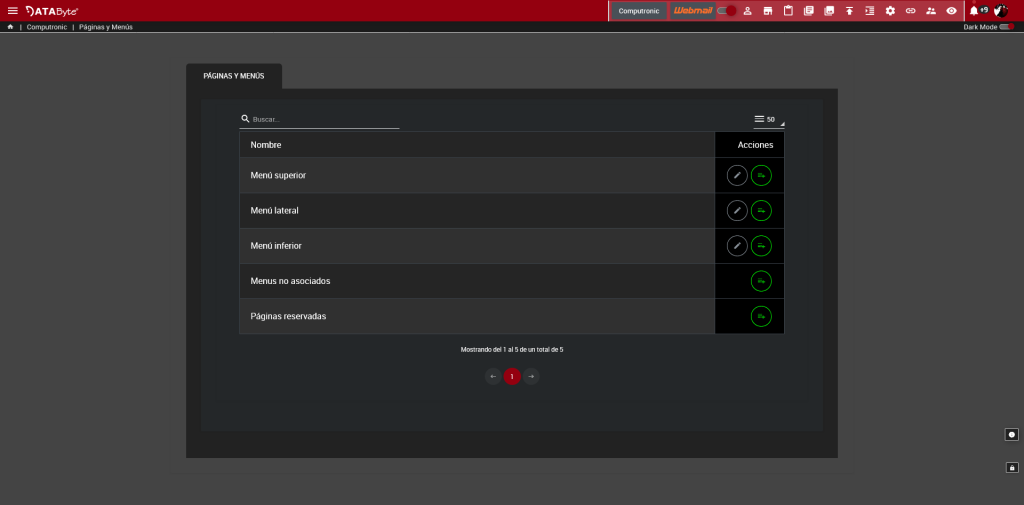This screenshot has height=505, width=1024.
Task: Click the notifications bell icon
Action: pyautogui.click(x=974, y=11)
